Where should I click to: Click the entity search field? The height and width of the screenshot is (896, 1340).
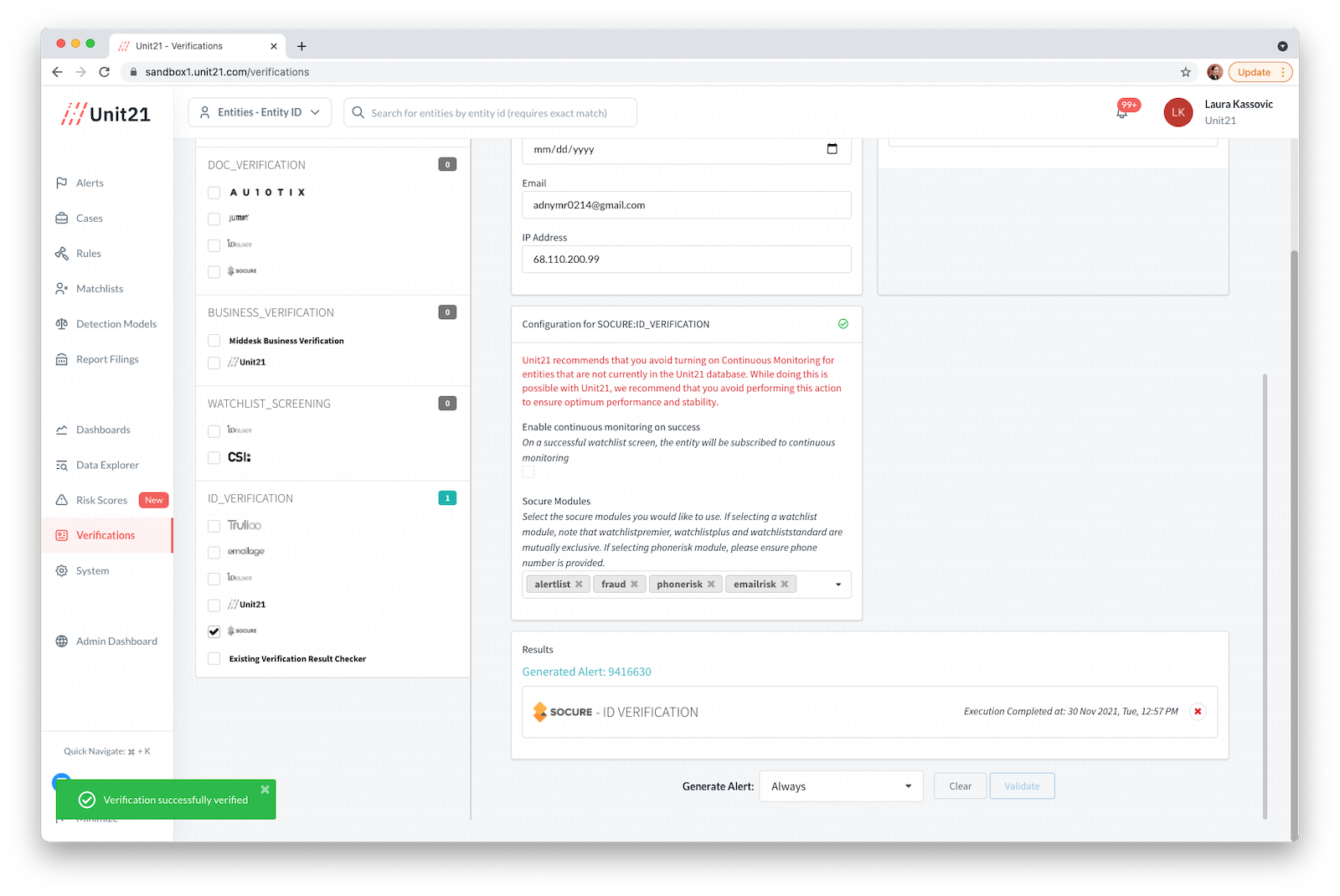[x=490, y=112]
